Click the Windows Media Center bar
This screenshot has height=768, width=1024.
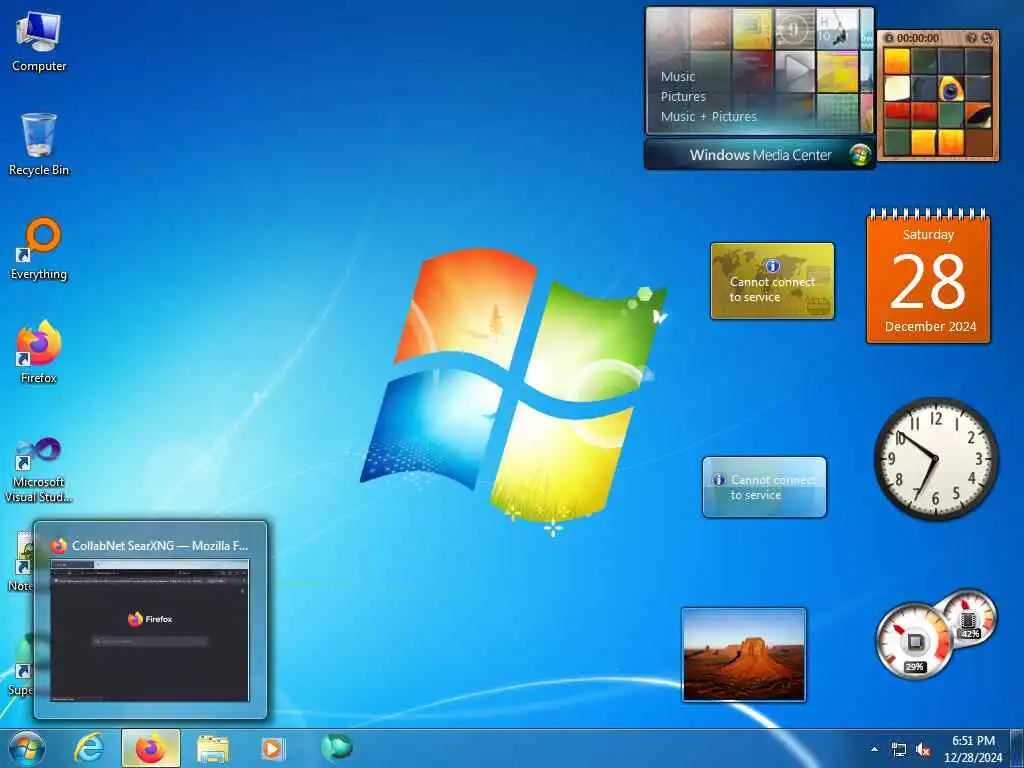pos(760,155)
